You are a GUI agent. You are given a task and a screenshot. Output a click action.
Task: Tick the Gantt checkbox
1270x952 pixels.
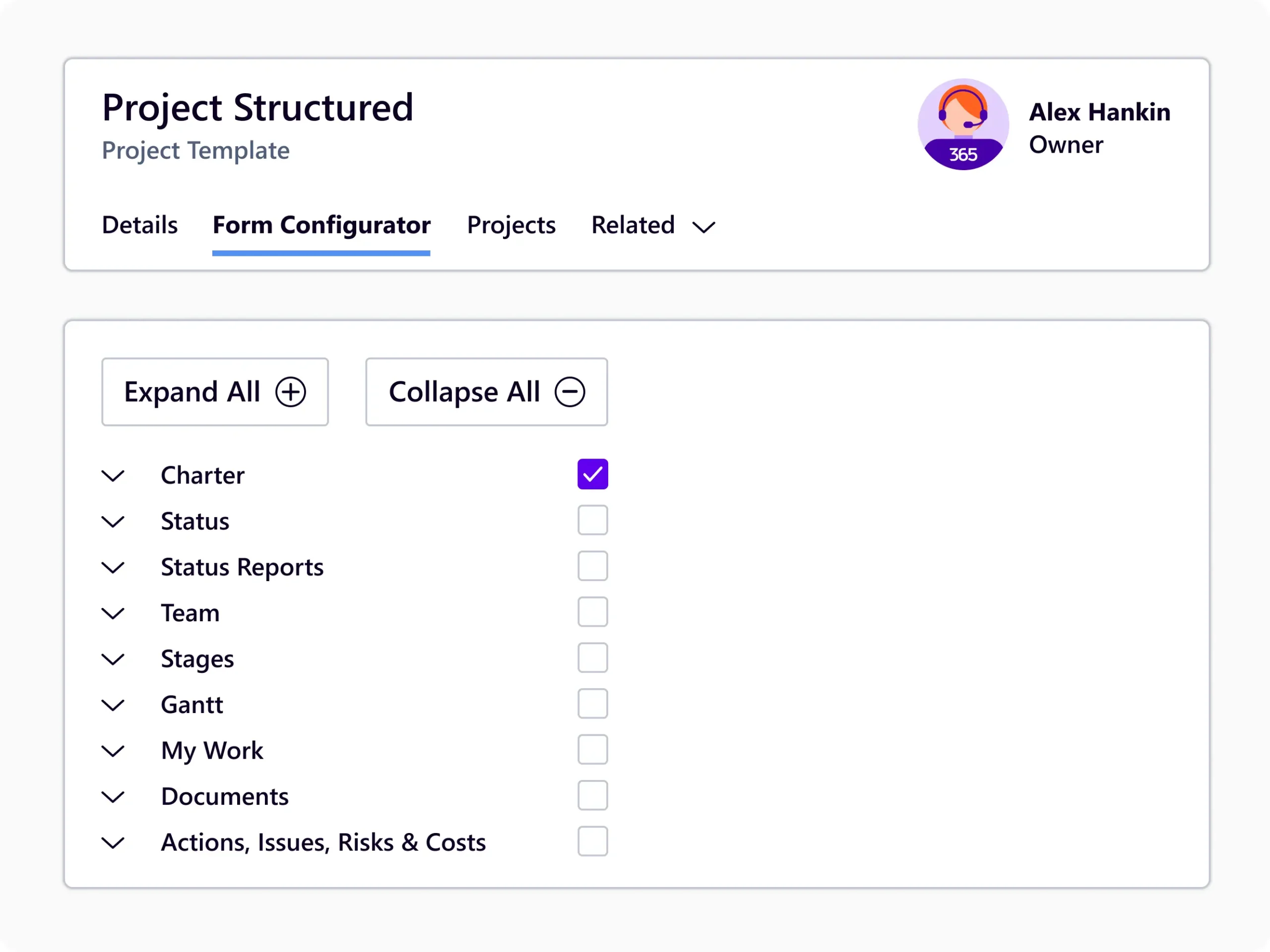[592, 704]
